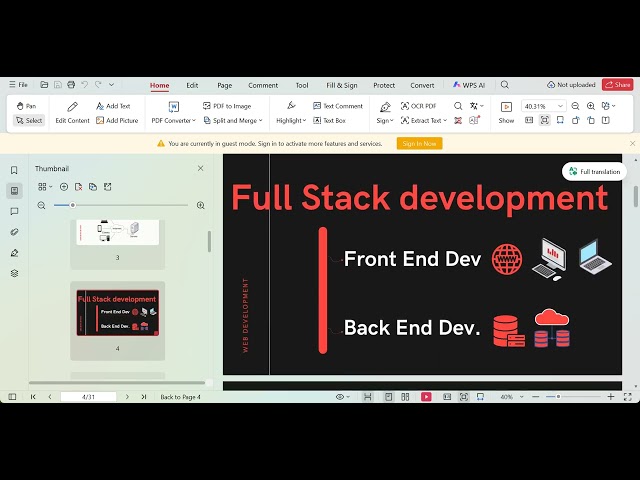Open the Comments sidebar panel

[14, 211]
